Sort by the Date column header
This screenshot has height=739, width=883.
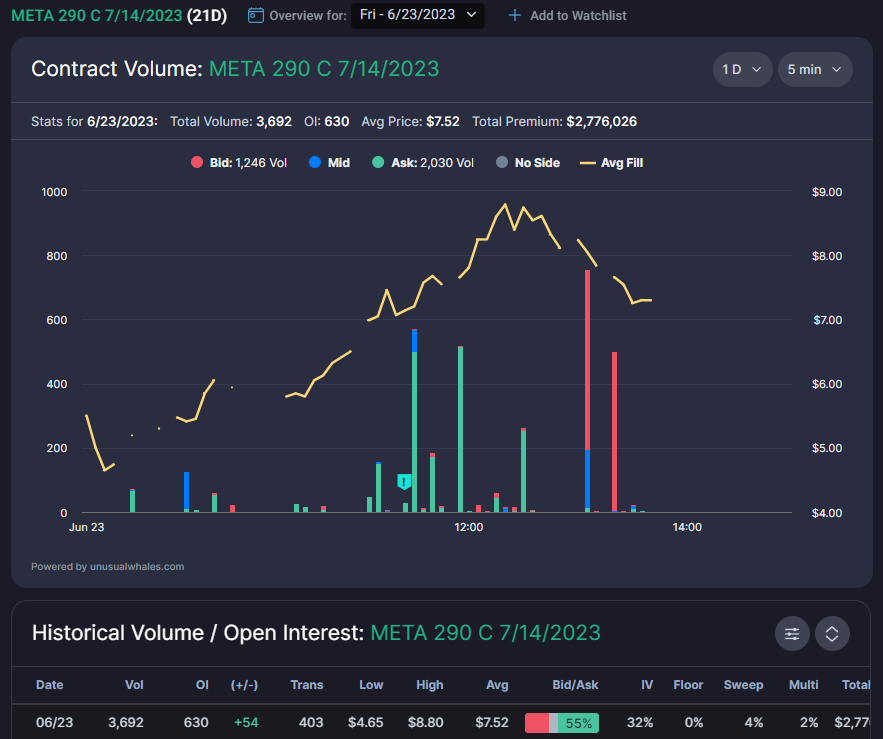(x=50, y=685)
